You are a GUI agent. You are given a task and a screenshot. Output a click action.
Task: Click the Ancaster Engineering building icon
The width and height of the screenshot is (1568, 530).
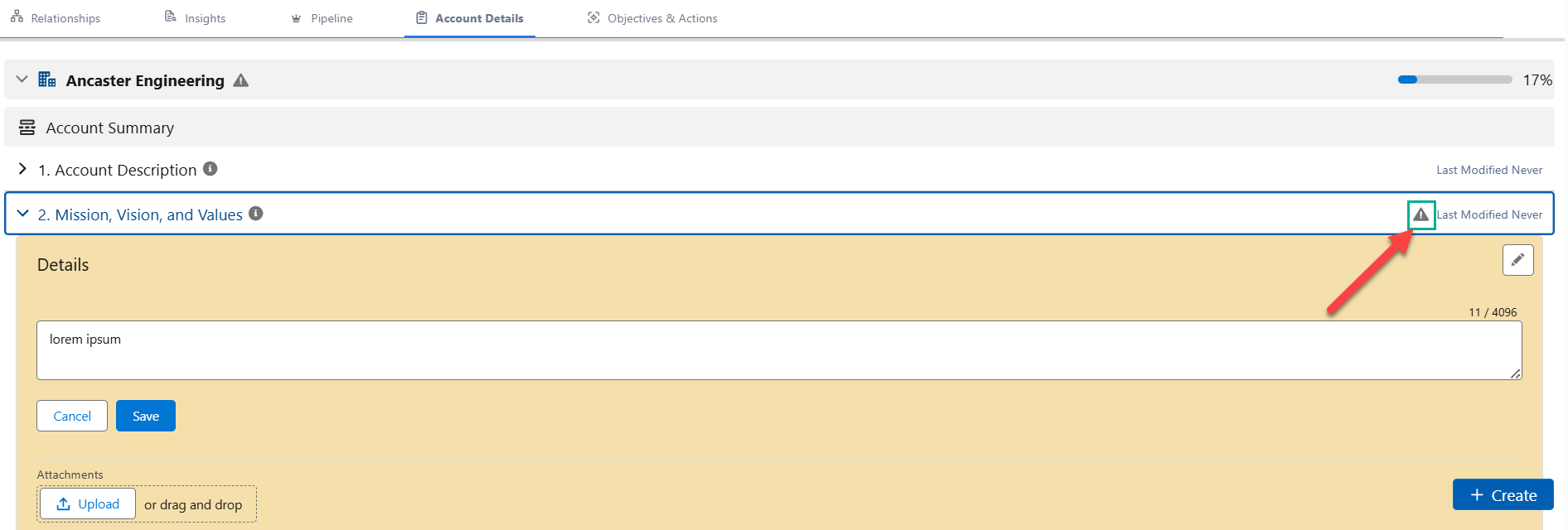[x=47, y=79]
